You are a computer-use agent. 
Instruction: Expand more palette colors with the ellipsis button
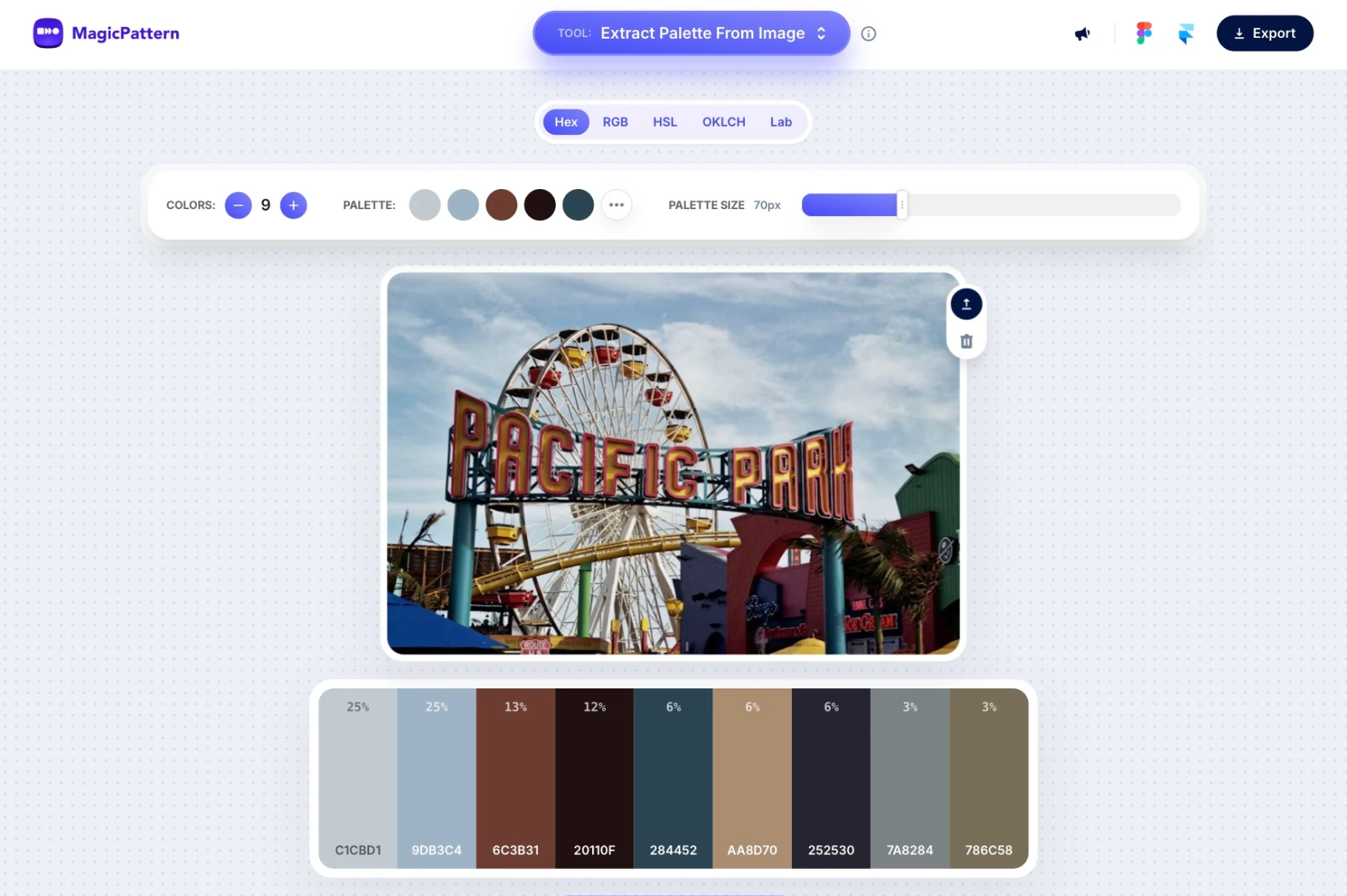(616, 205)
